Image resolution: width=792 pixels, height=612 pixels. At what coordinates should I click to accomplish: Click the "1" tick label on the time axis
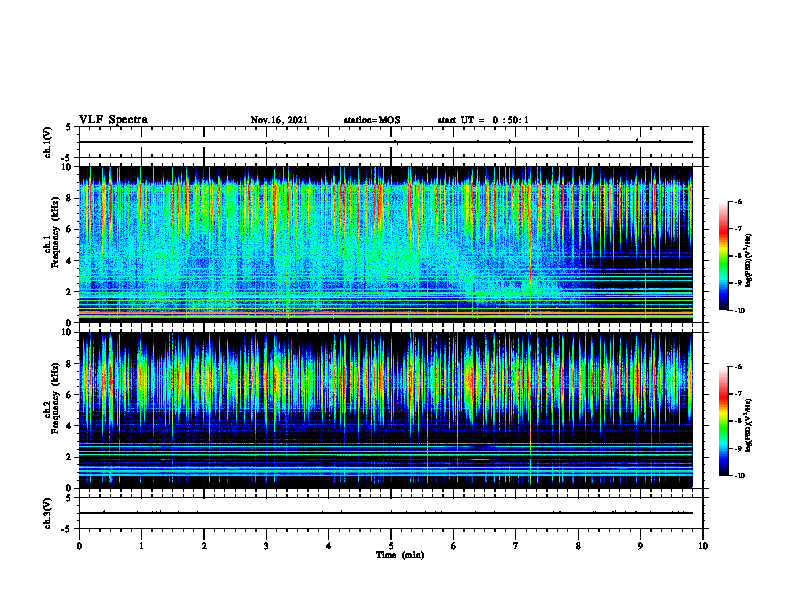point(141,546)
